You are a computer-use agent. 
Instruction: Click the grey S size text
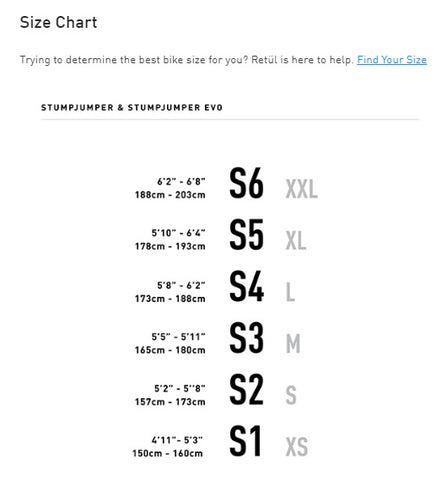[x=291, y=396]
